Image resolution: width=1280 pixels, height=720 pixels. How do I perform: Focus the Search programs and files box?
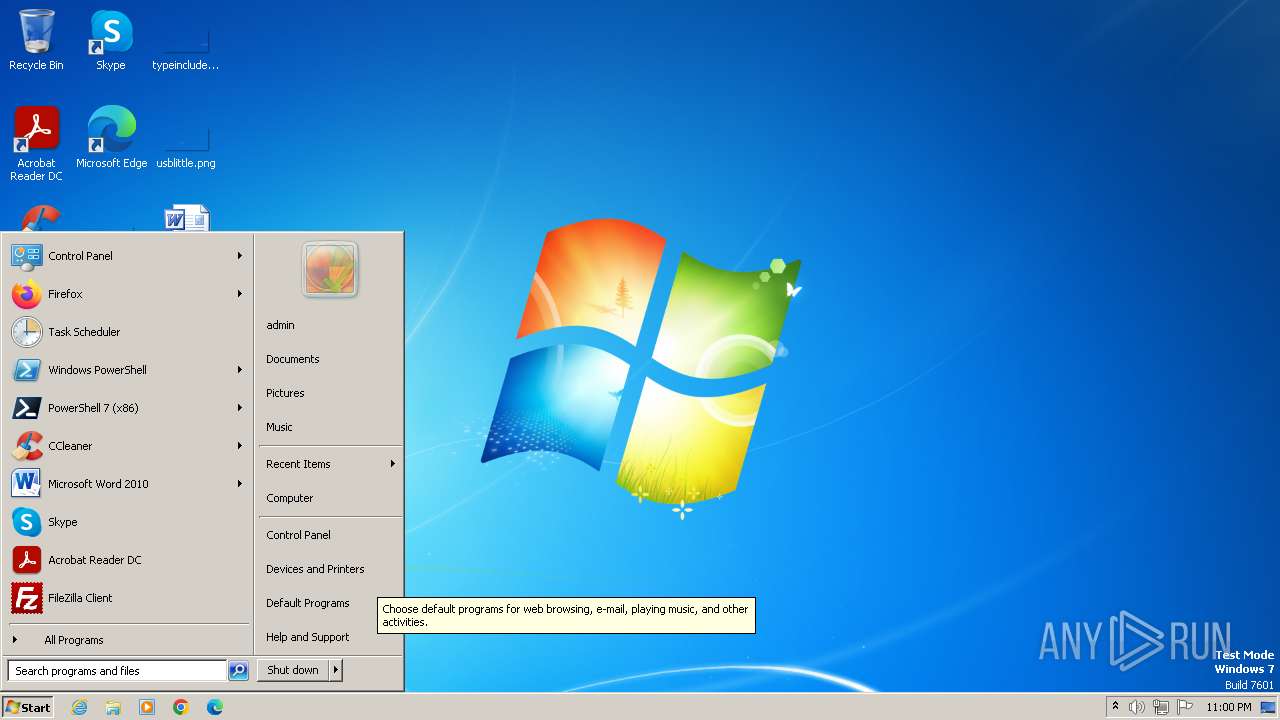pyautogui.click(x=117, y=671)
